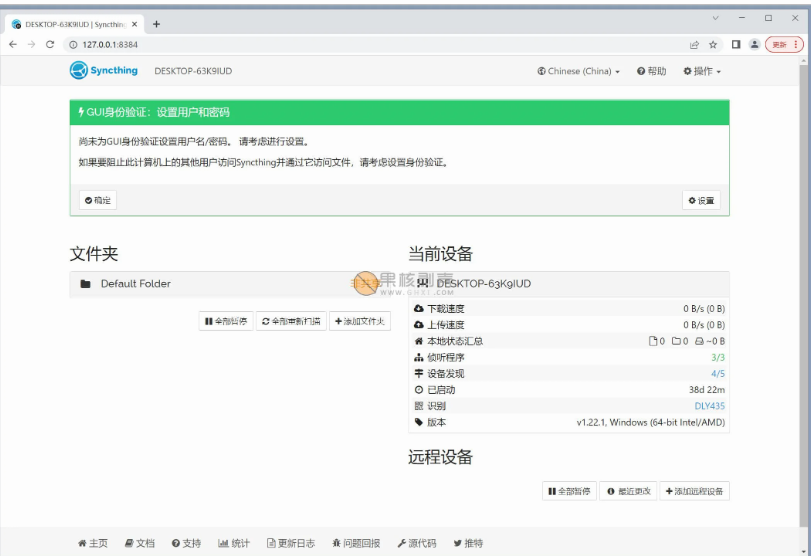Viewport: 811px width, 556px height.
Task: Select the DESKTOP-63K9IUD | Syncthing browser tab
Action: pos(75,24)
